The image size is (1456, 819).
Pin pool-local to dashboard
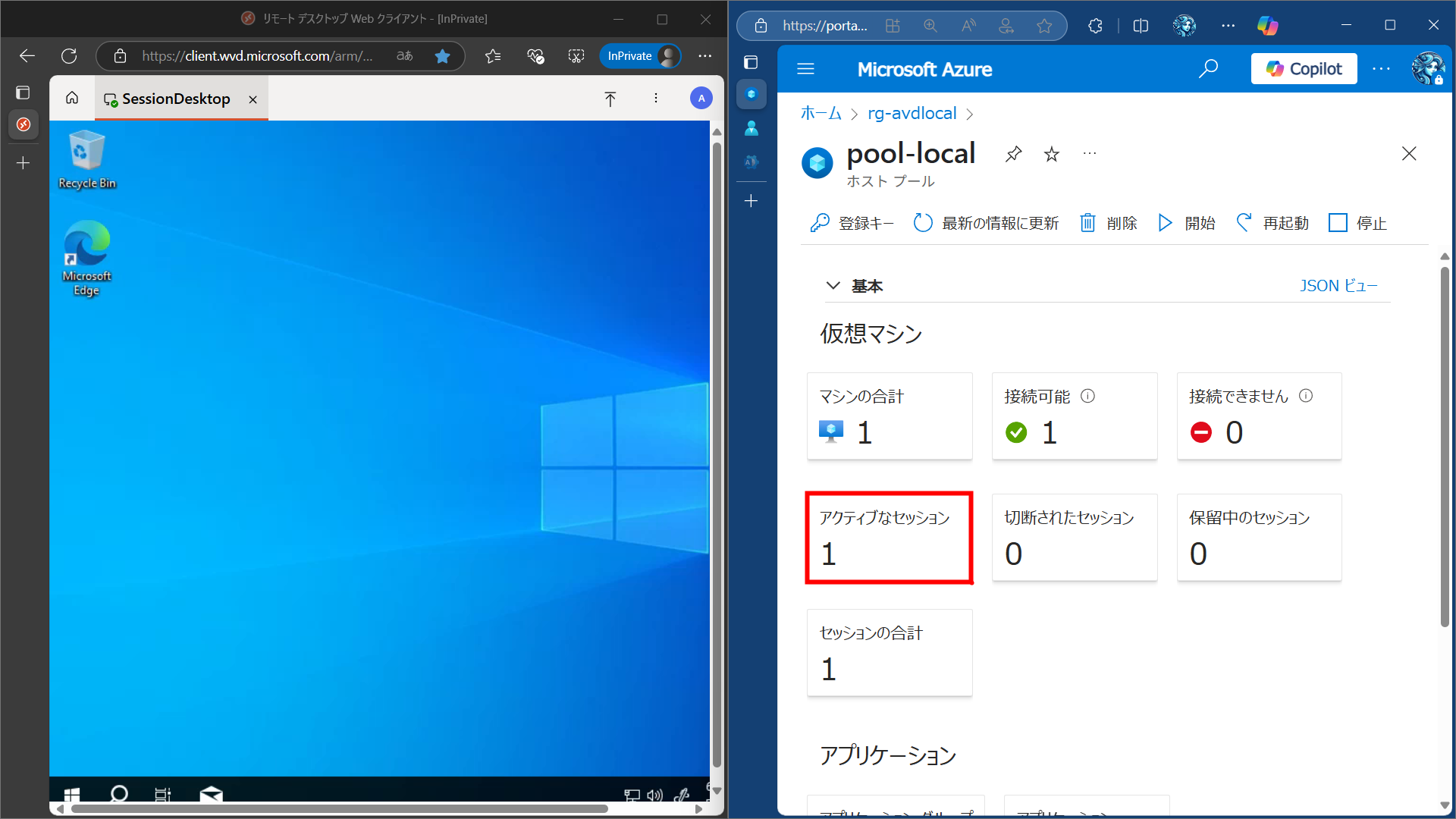click(1013, 155)
